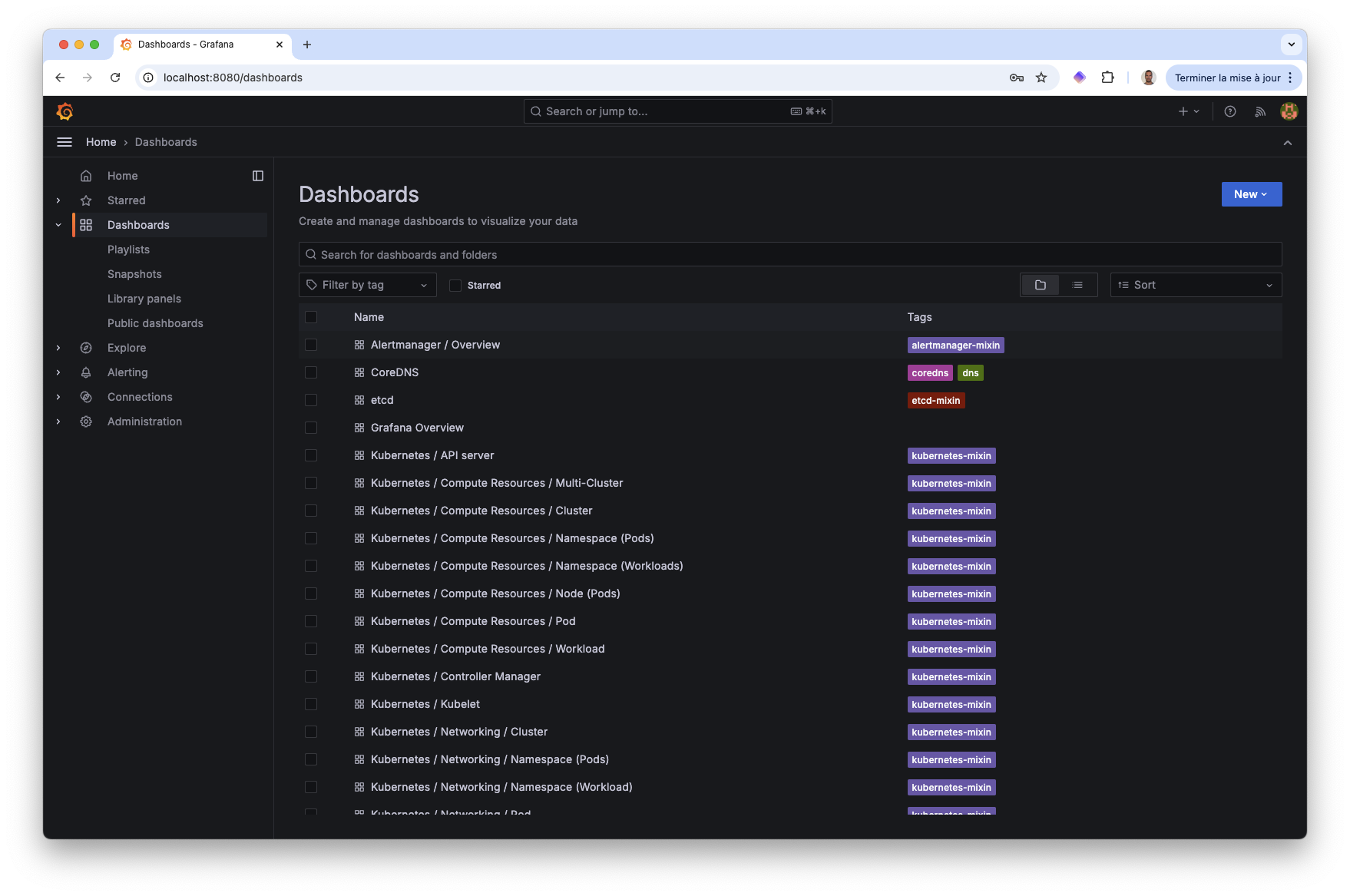Open the Alertmanager / Overview dashboard
Image resolution: width=1350 pixels, height=896 pixels.
[x=435, y=345]
